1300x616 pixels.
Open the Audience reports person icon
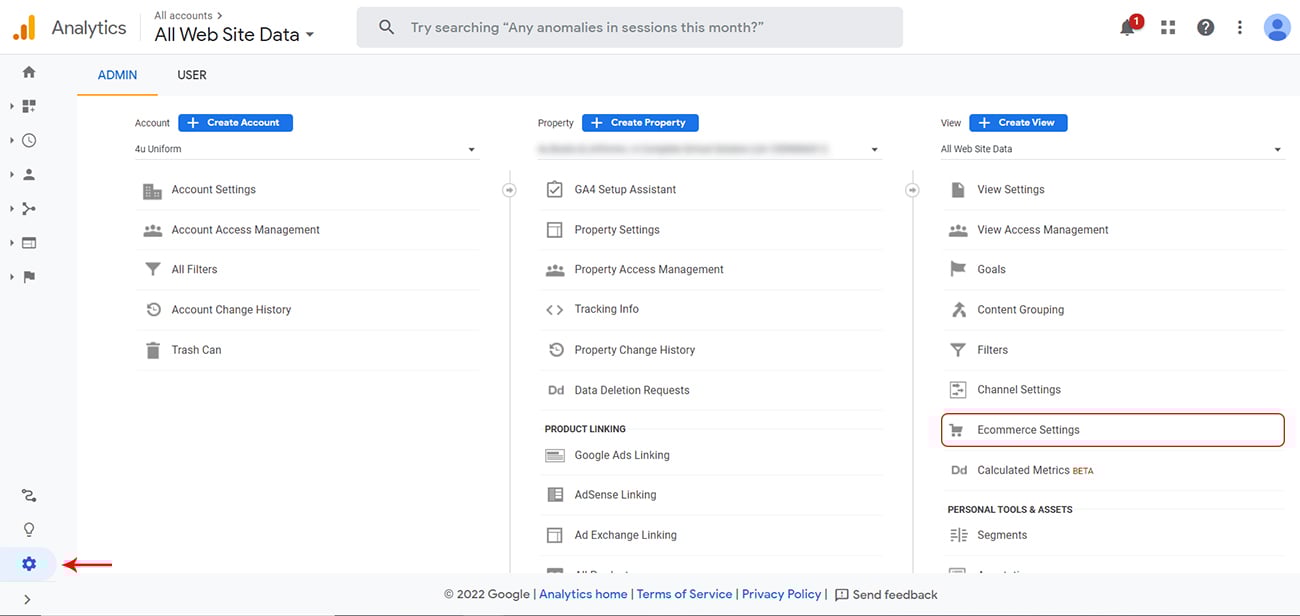coord(28,174)
